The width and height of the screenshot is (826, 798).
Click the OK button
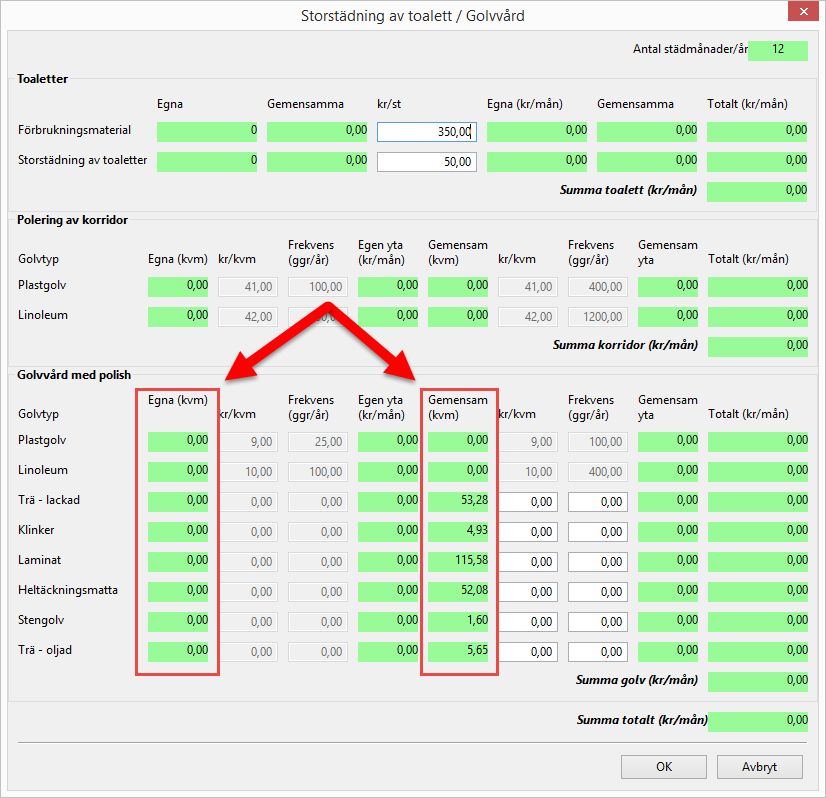click(x=664, y=767)
